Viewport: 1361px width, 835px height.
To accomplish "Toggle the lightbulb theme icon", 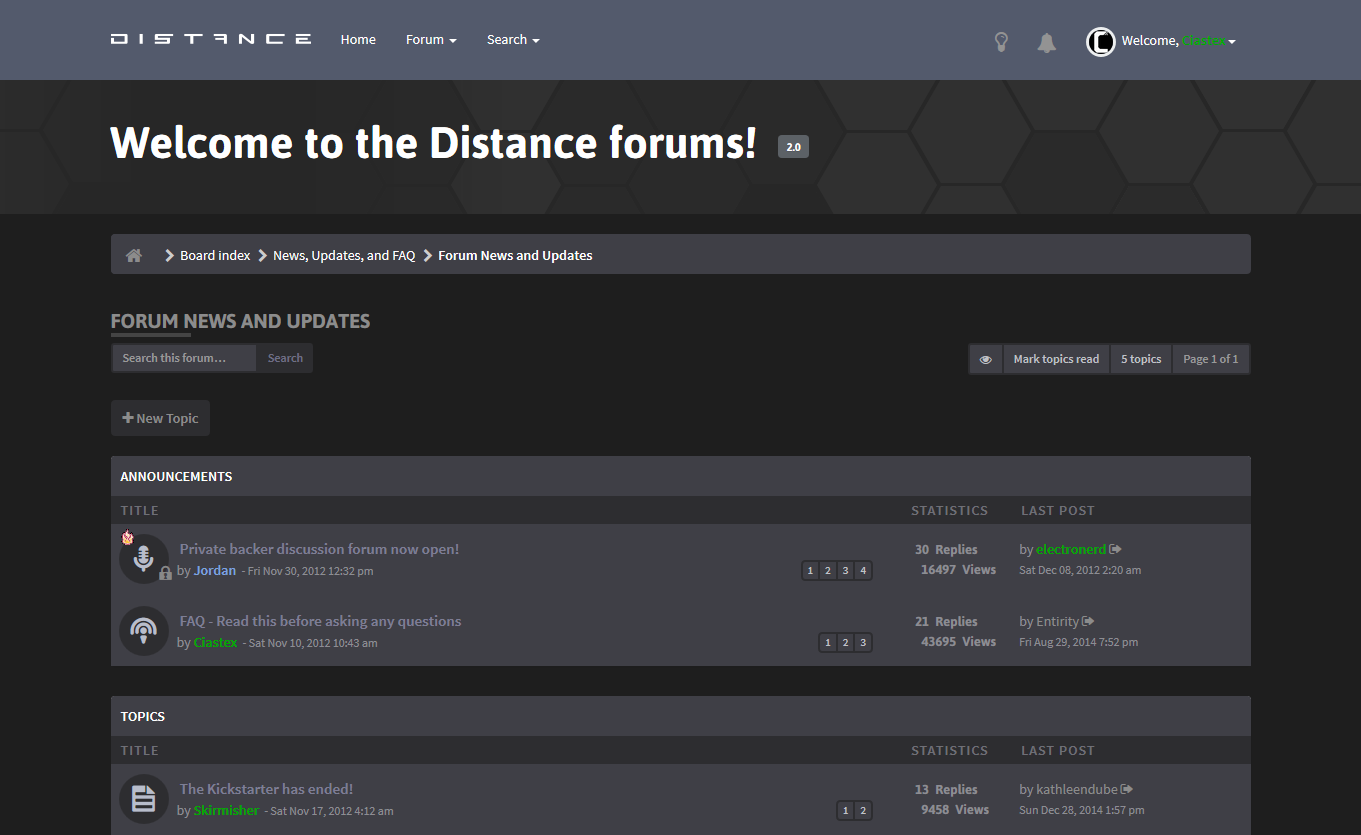I will tap(1001, 42).
